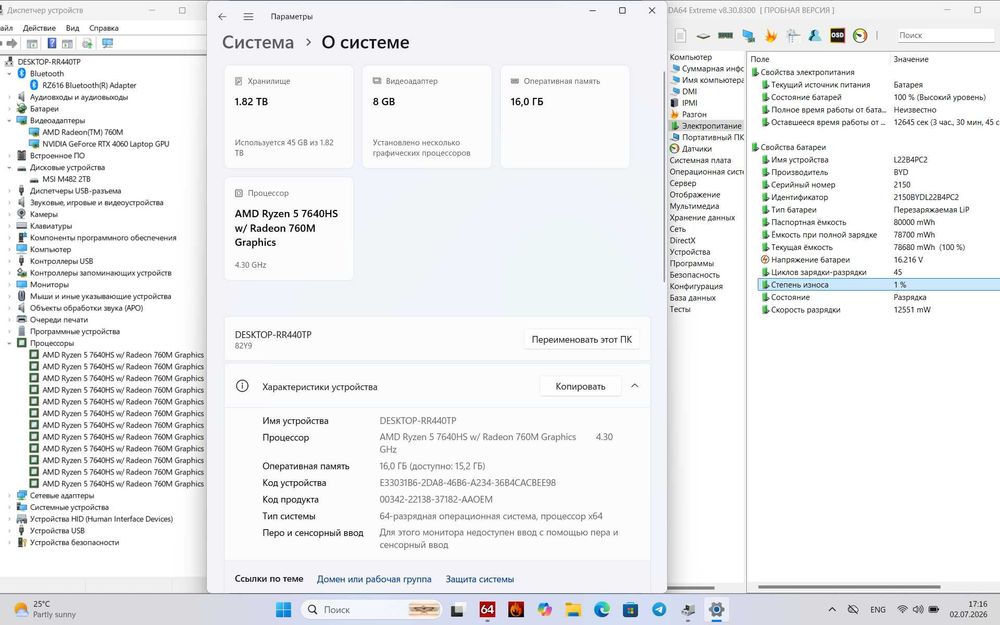Click the blue question-mark help icon in Device Manager
Viewport: 1000px width, 625px height.
[52, 43]
